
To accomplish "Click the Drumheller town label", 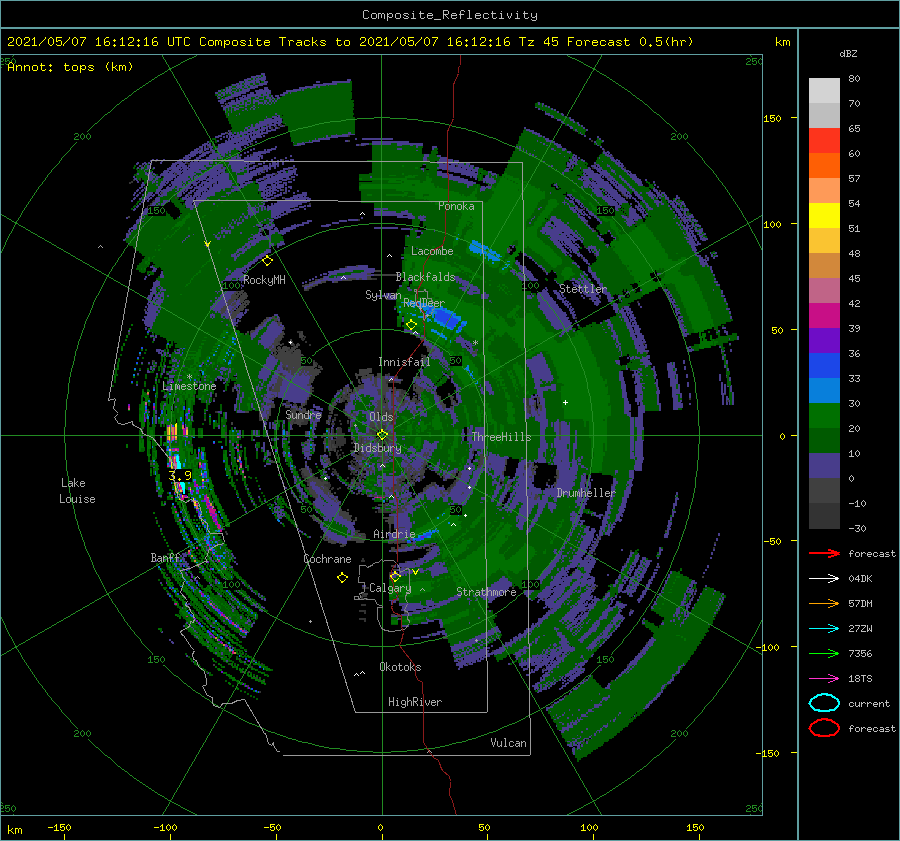I will point(586,493).
